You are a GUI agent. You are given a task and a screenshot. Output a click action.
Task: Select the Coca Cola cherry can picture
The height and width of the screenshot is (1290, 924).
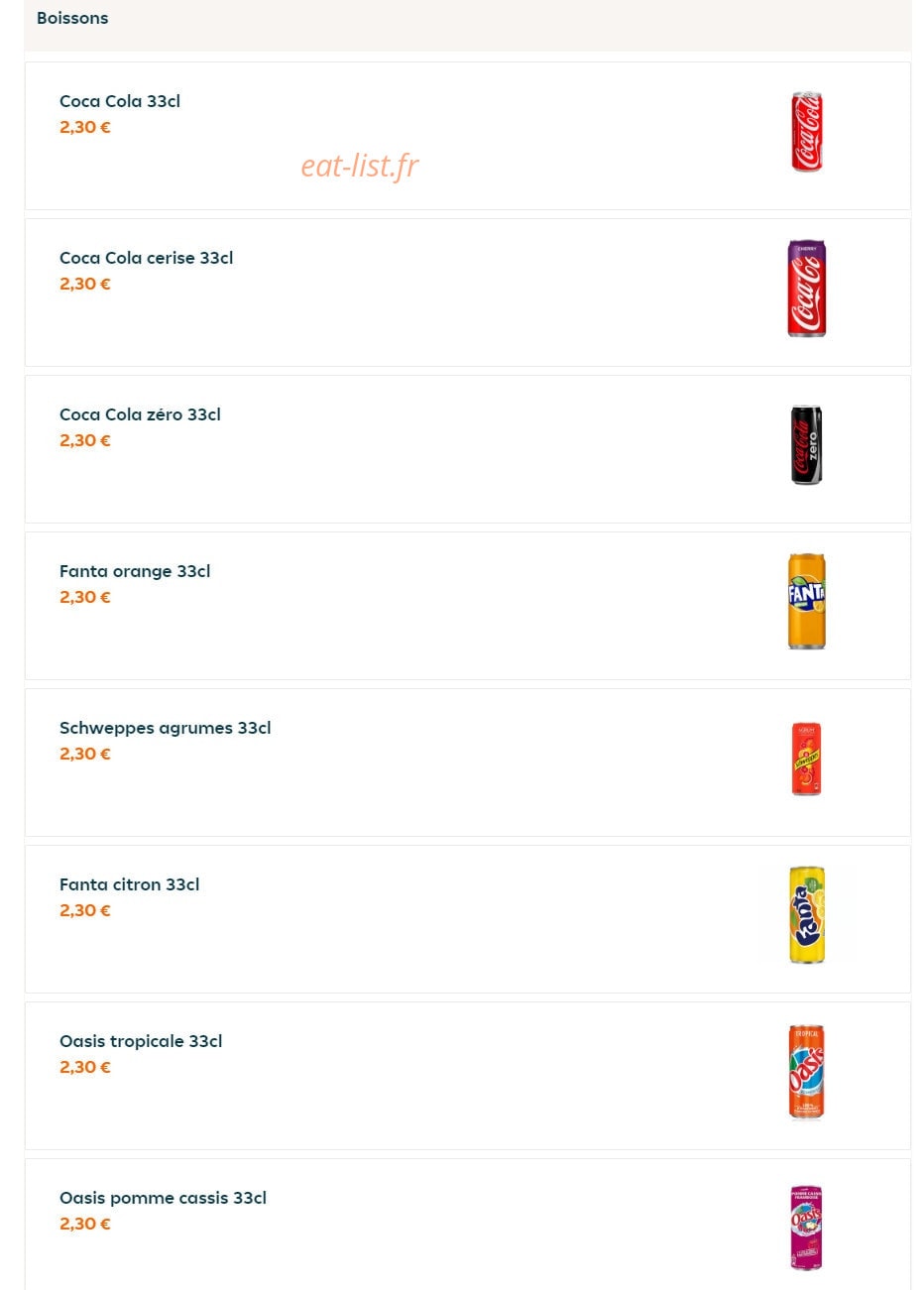tap(806, 289)
